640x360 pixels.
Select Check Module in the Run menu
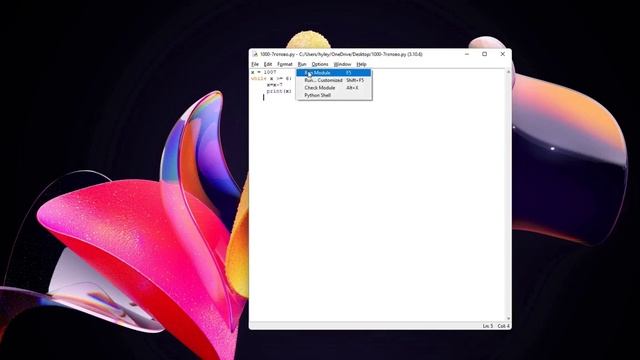point(333,88)
